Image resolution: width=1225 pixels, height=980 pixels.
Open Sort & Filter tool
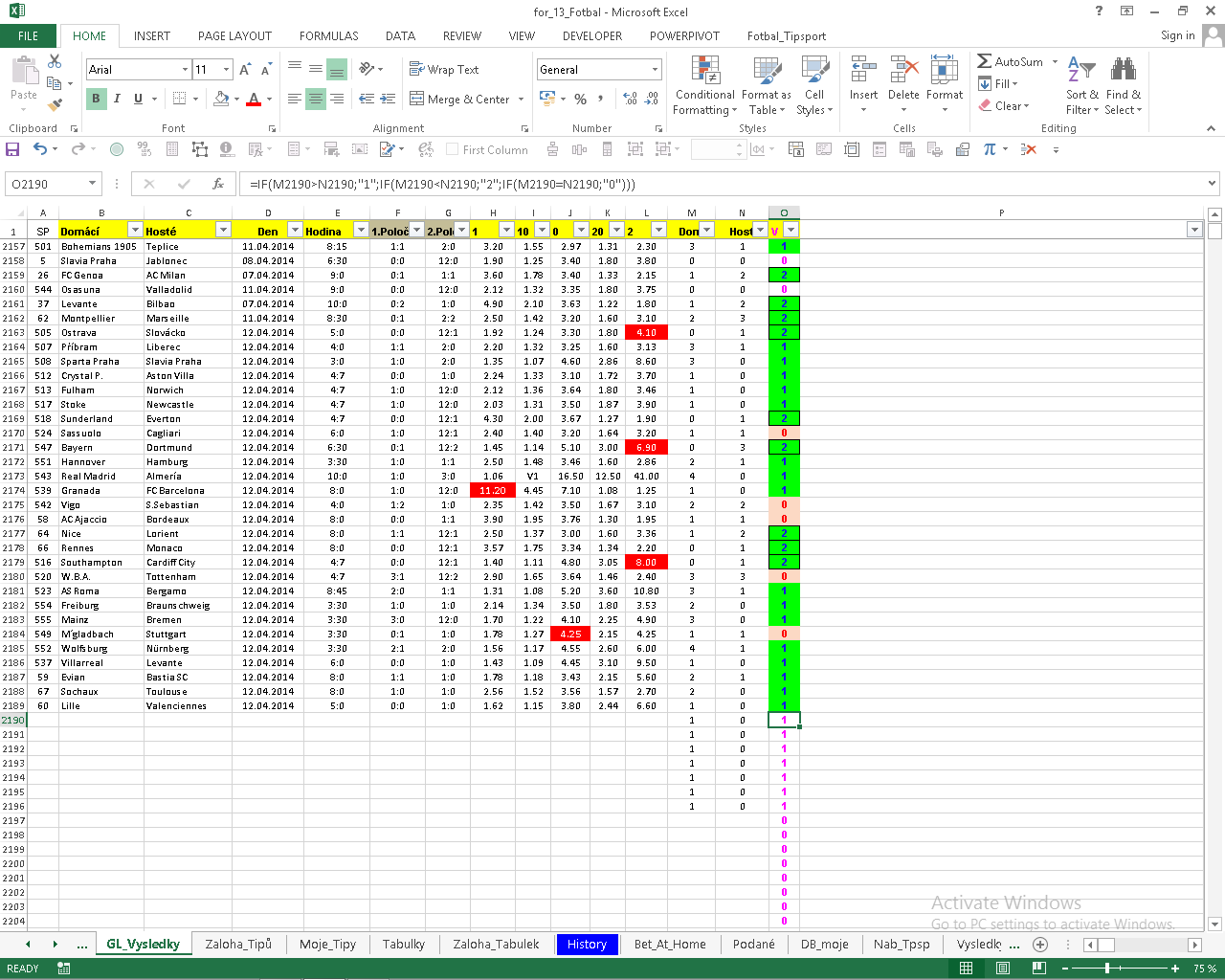[x=1082, y=85]
